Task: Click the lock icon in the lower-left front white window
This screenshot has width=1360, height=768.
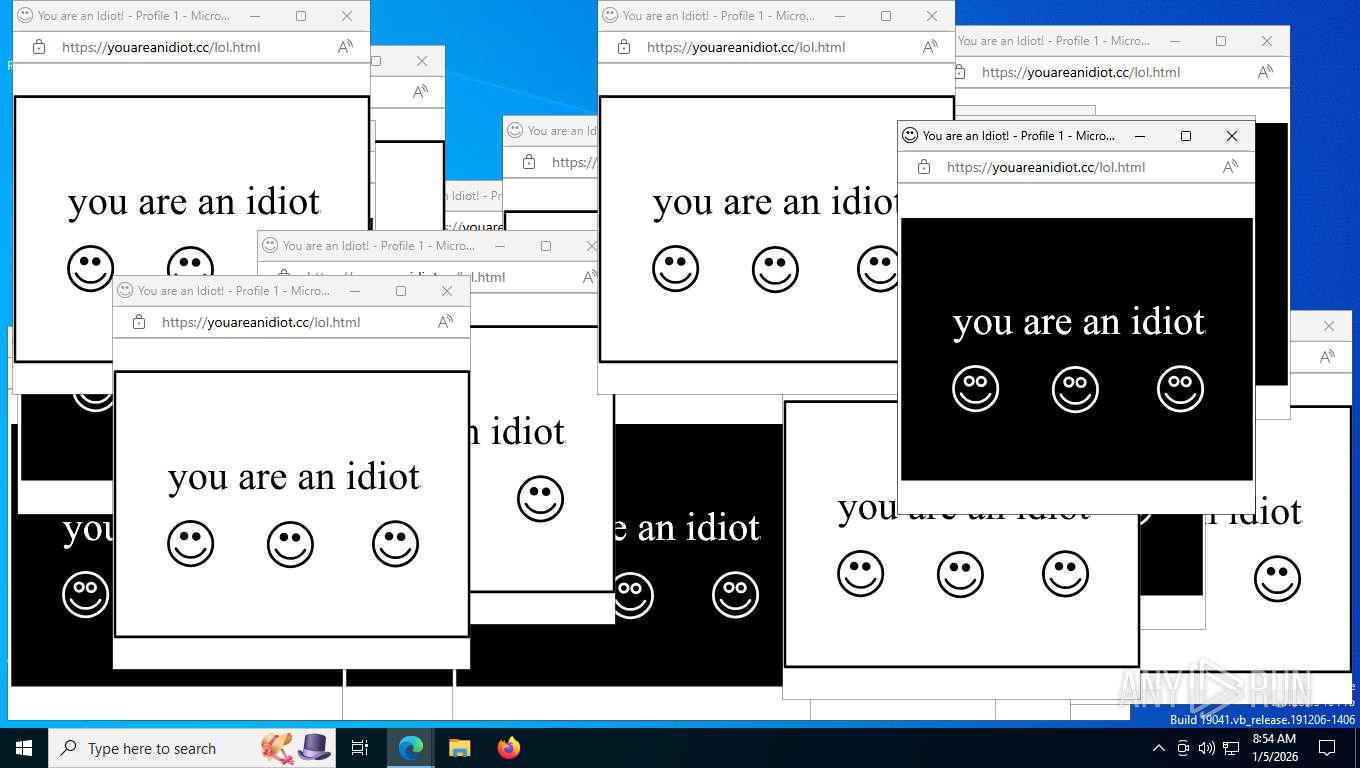Action: click(x=139, y=322)
